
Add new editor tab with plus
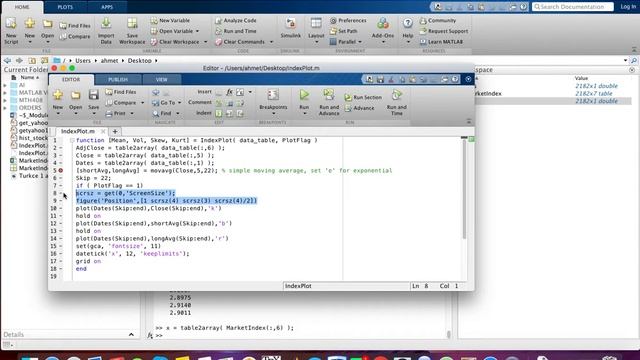(115, 131)
